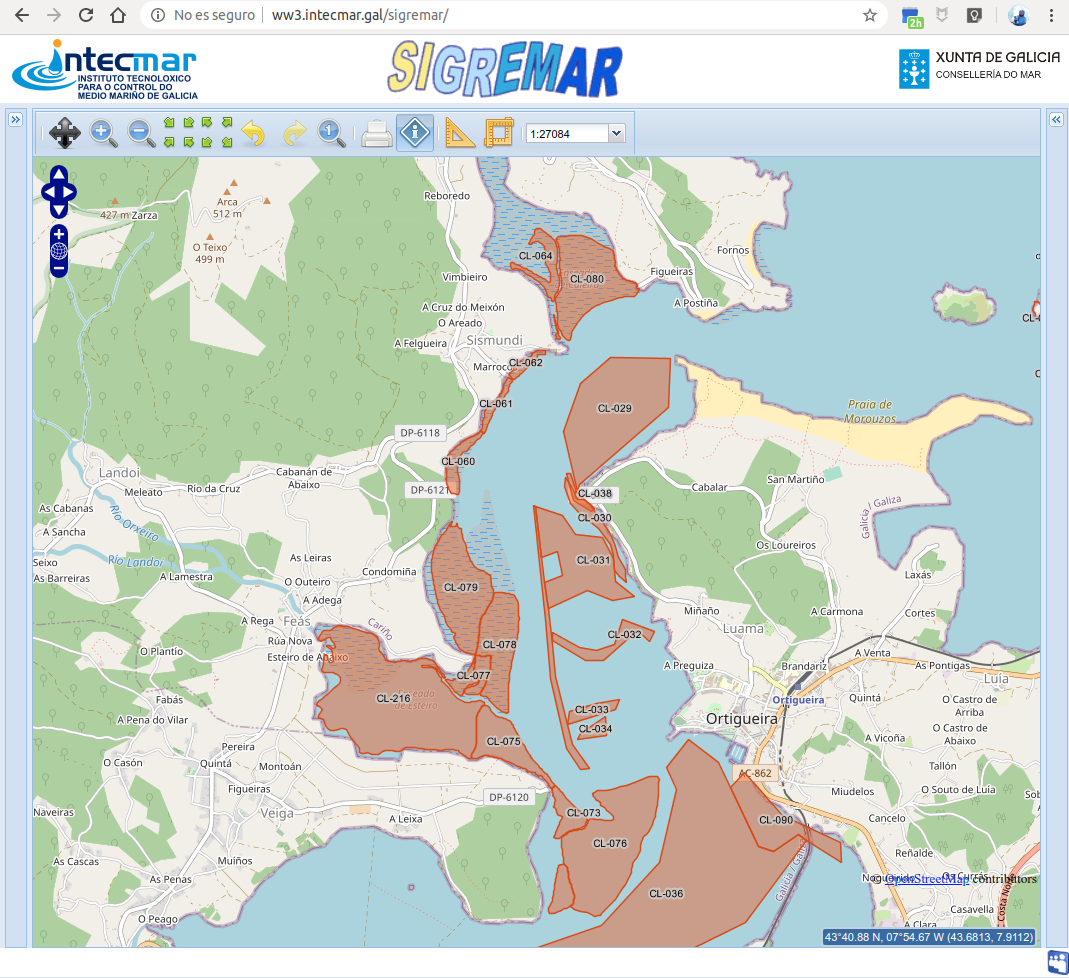Select zone CL-078 on the map
The width and height of the screenshot is (1069, 978).
(499, 644)
